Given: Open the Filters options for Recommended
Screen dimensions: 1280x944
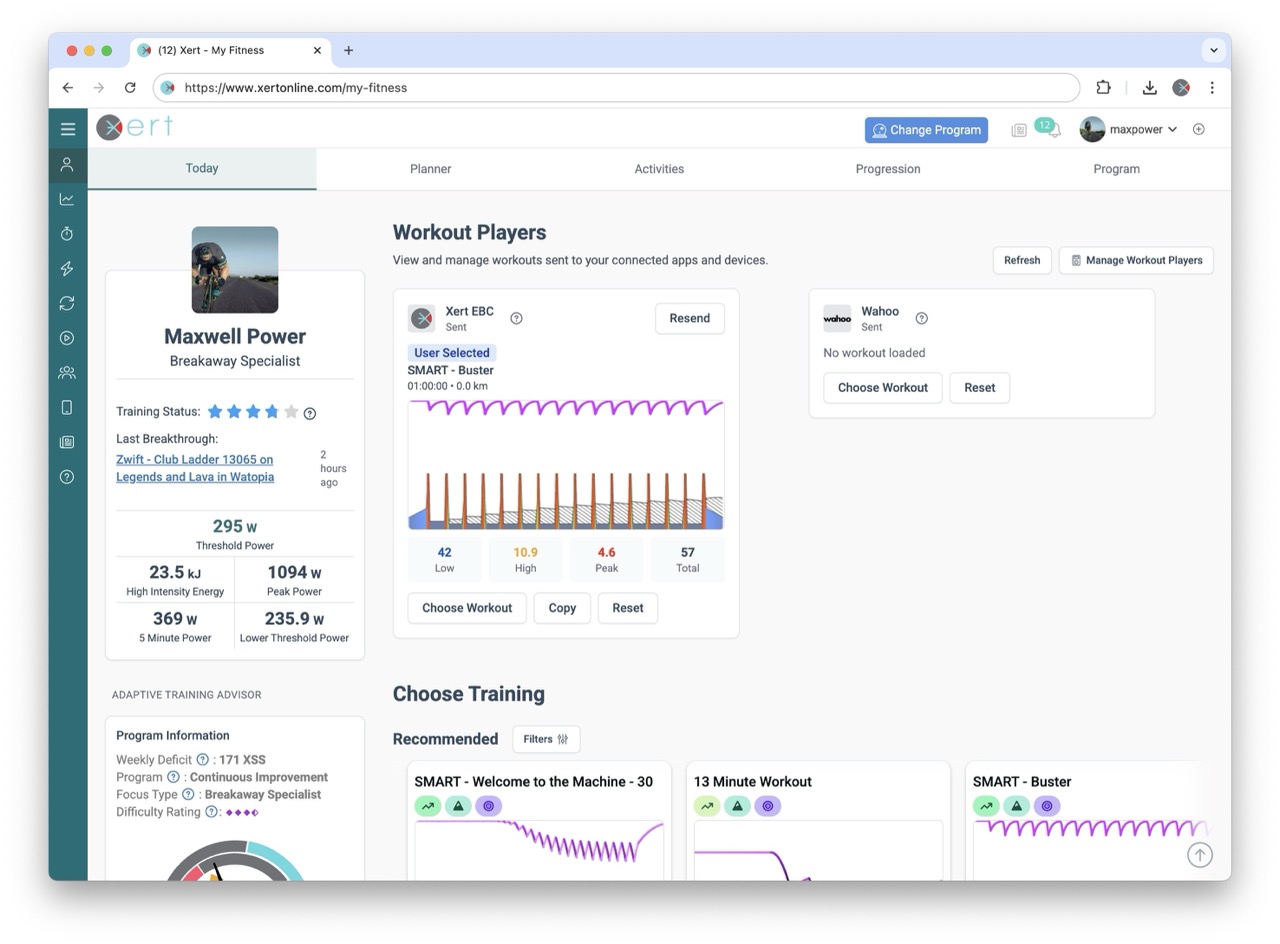Looking at the screenshot, I should tap(546, 739).
